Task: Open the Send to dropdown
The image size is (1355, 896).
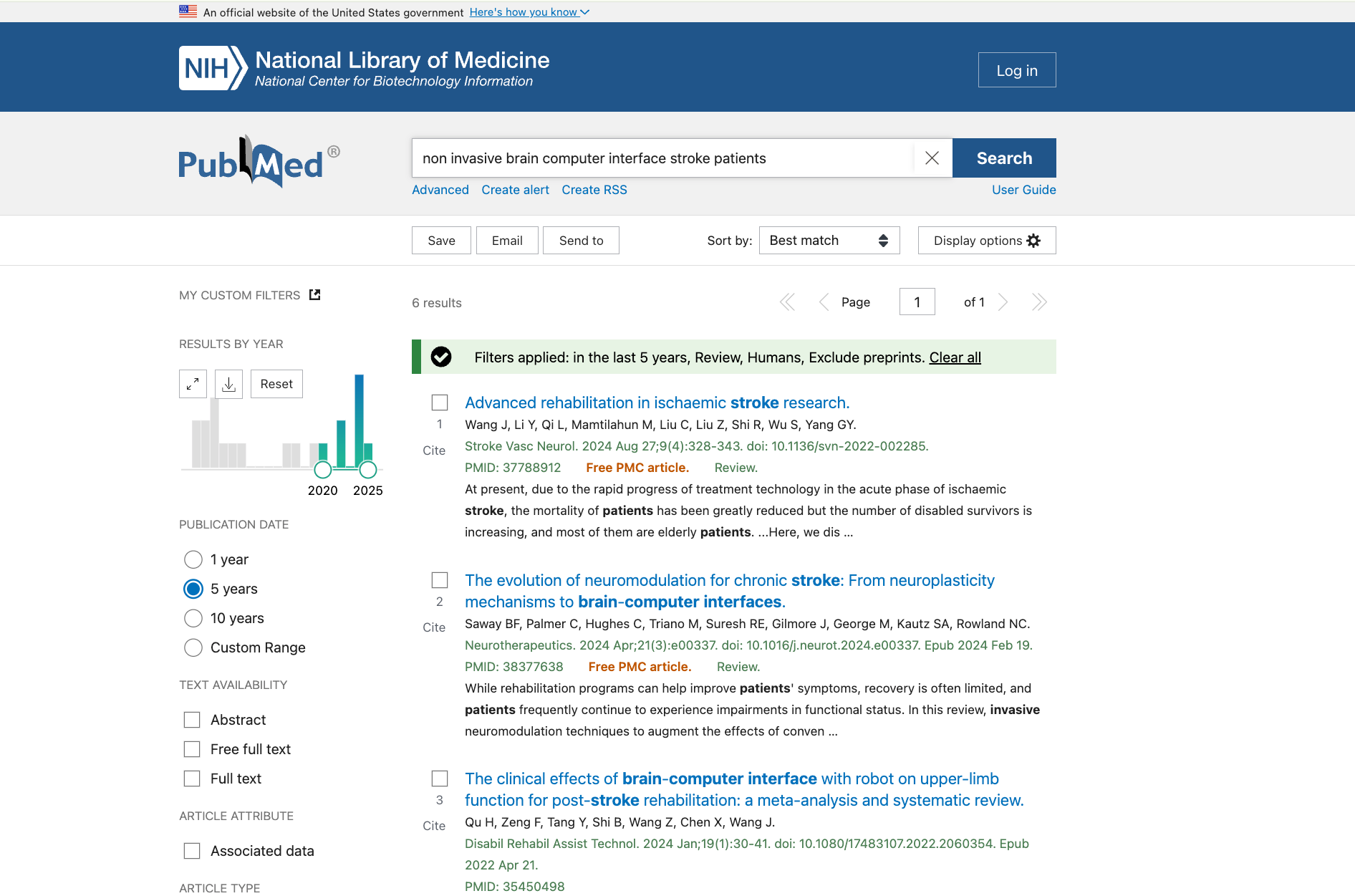Action: pos(581,240)
